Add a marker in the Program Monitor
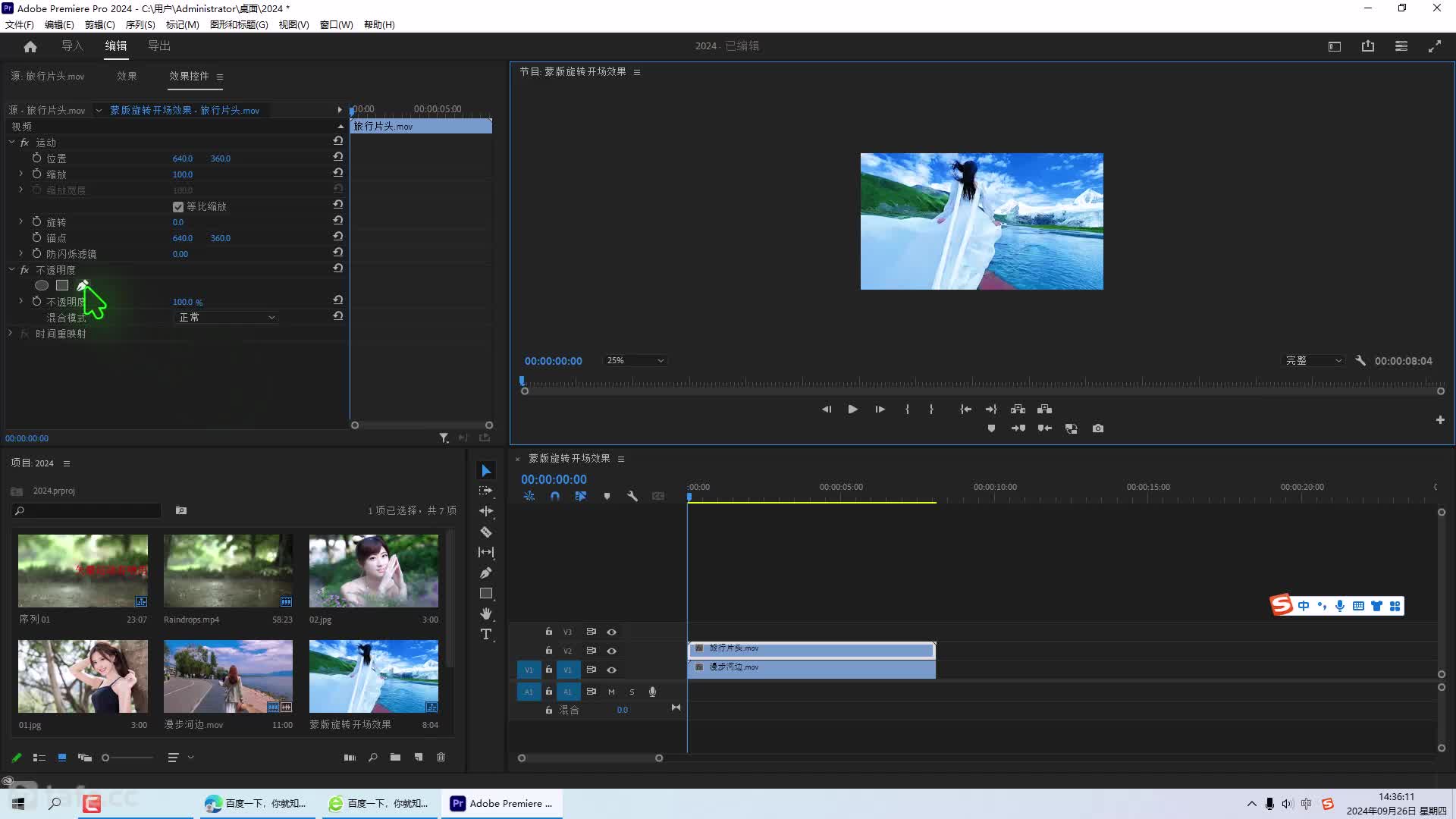Screen dimensions: 1456x819 pyautogui.click(x=991, y=428)
